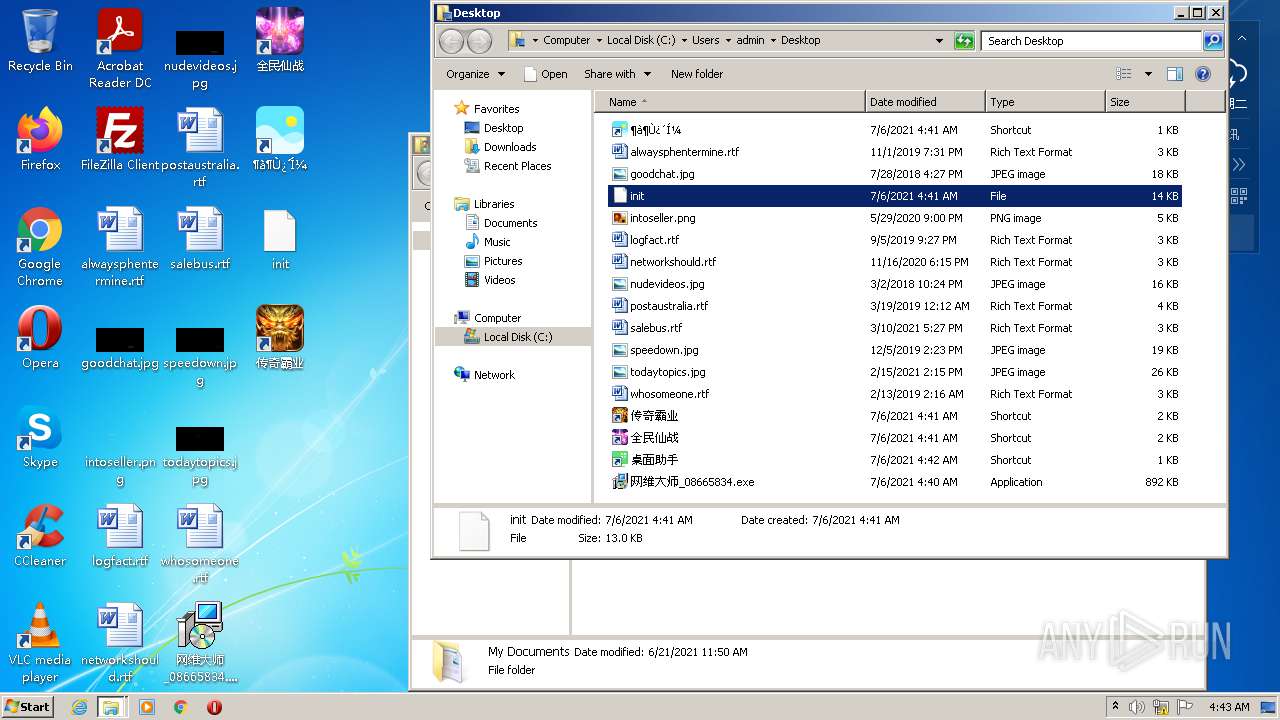This screenshot has width=1280, height=720.
Task: Click New folder in toolbar
Action: click(697, 74)
